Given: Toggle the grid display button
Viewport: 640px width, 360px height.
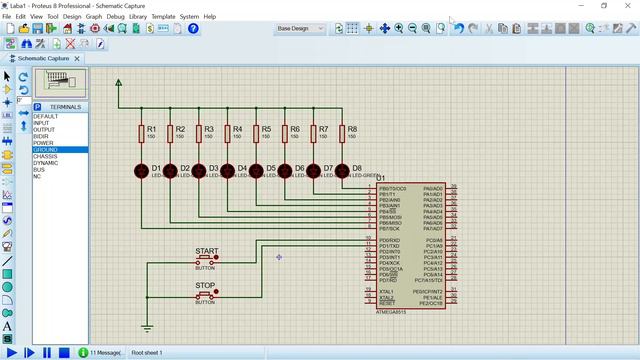Looking at the screenshot, I should tap(352, 29).
